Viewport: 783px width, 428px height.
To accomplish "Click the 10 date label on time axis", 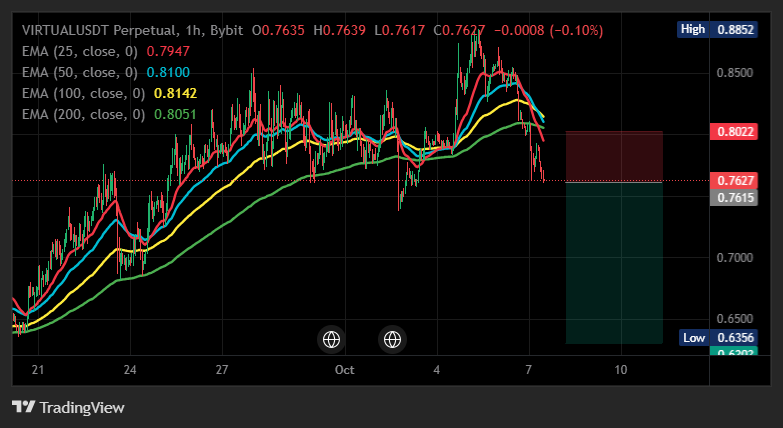I will [621, 370].
